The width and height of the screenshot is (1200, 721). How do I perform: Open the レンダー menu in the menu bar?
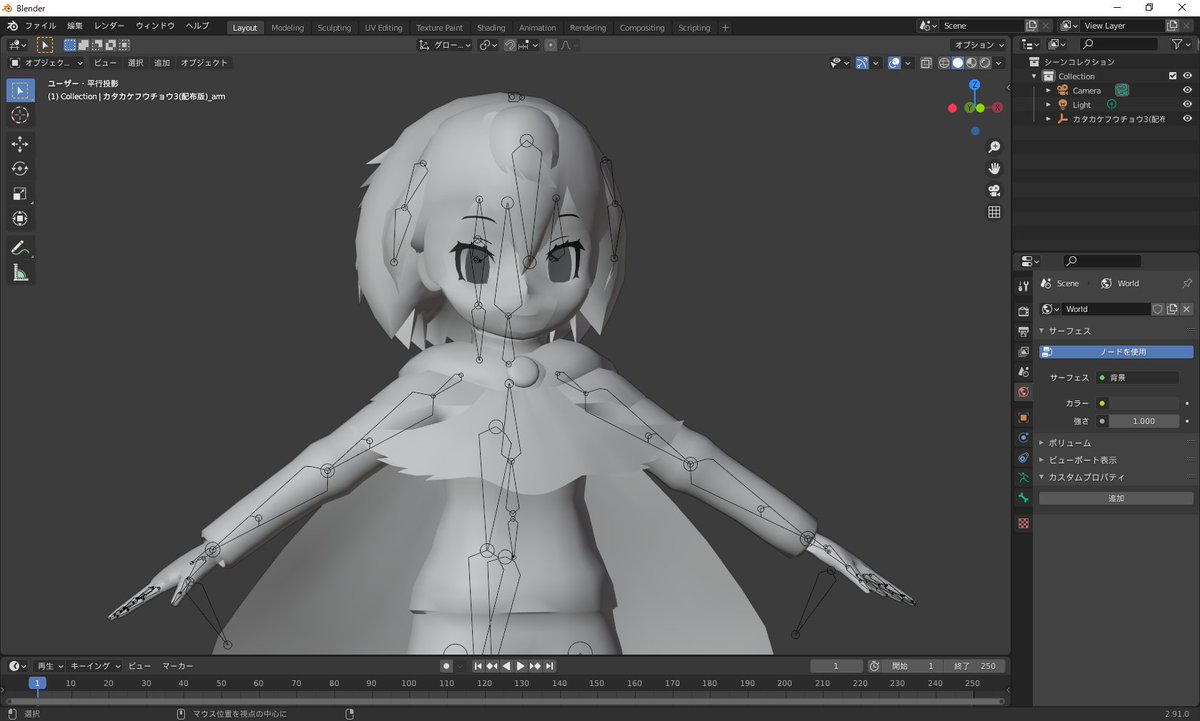point(107,25)
